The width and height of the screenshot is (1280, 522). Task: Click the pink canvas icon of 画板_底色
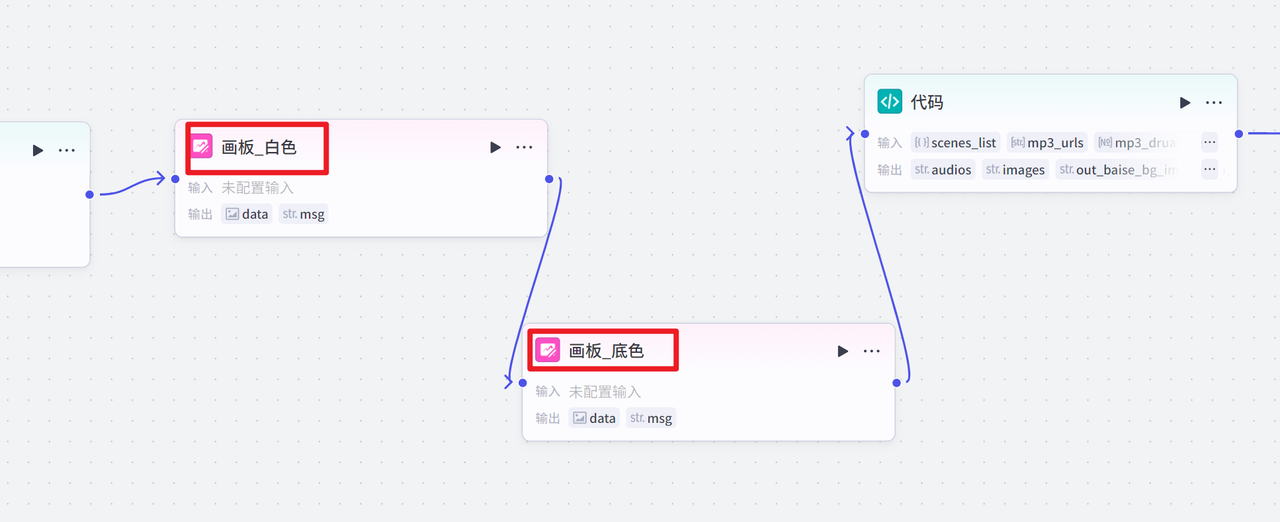[548, 350]
